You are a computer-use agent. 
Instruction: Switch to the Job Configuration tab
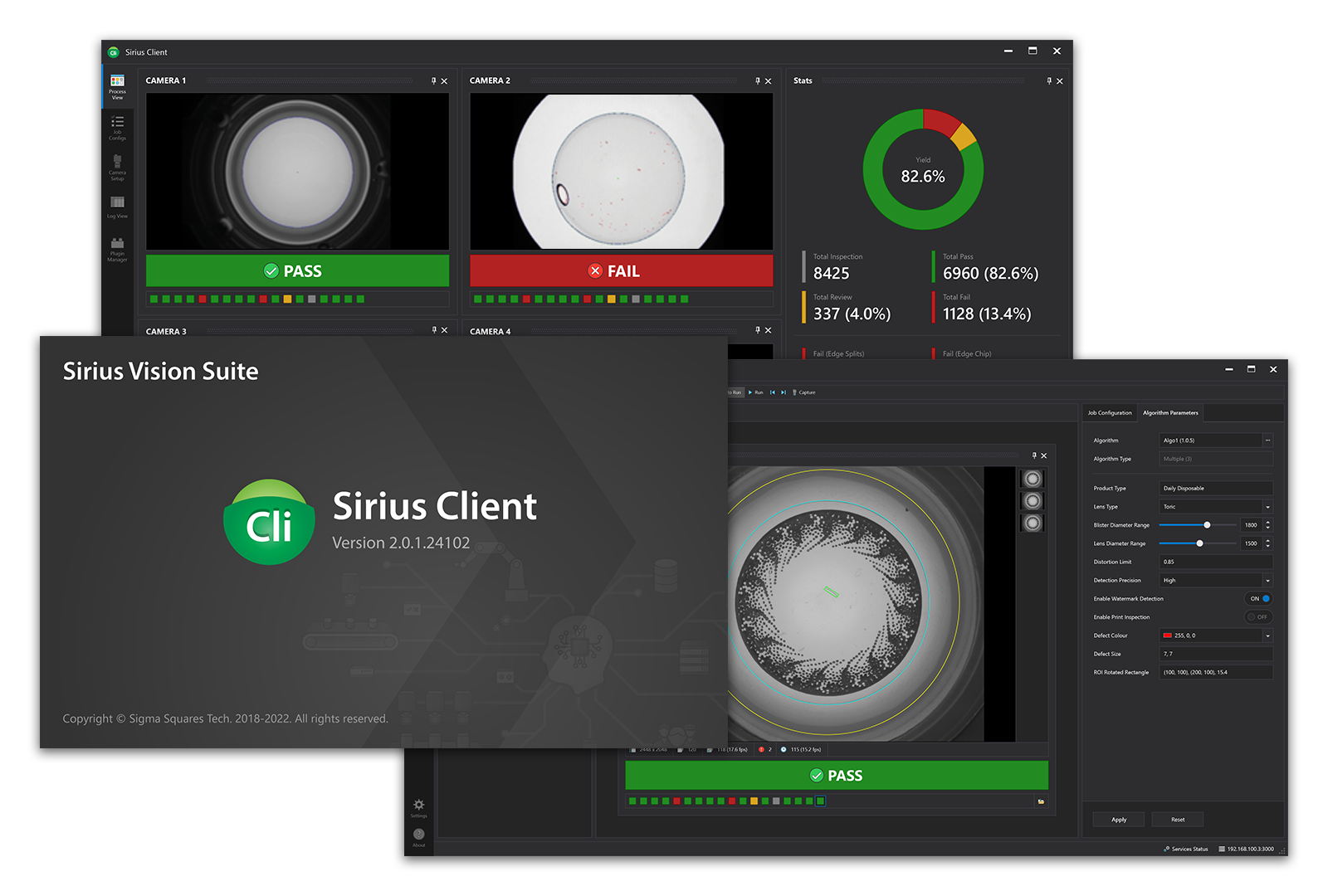point(1109,412)
